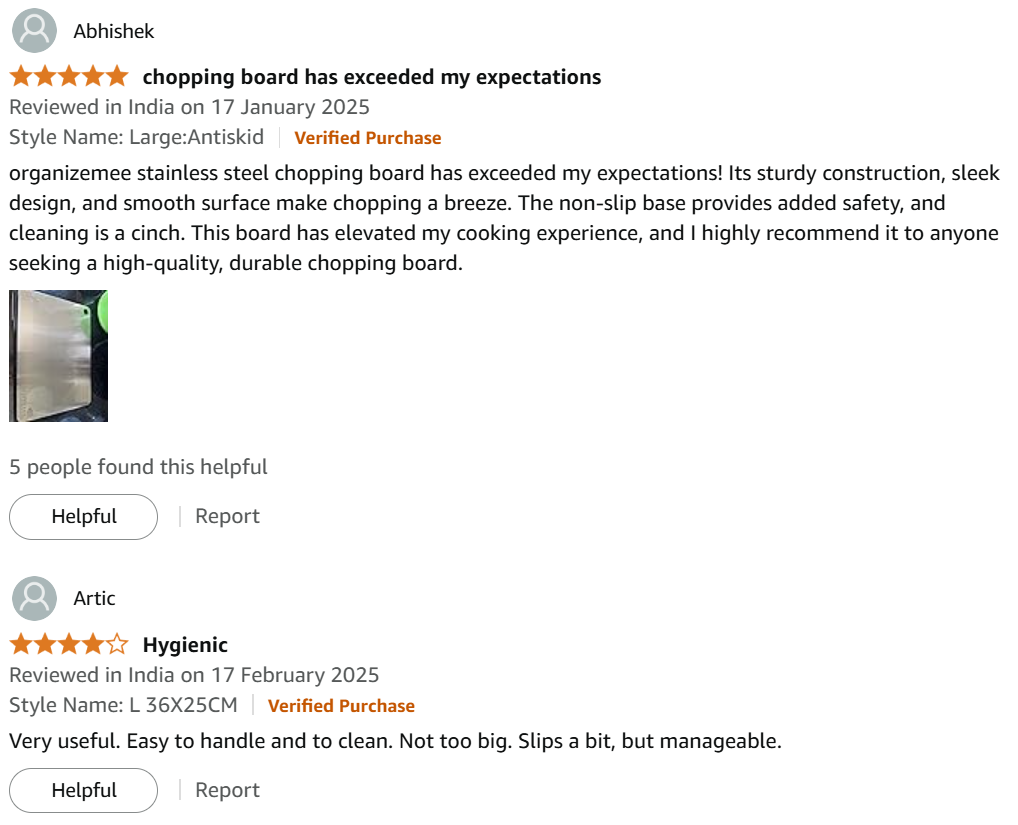Click the "Reviewed in India on 17 February 2025" line
The image size is (1018, 825).
point(194,675)
